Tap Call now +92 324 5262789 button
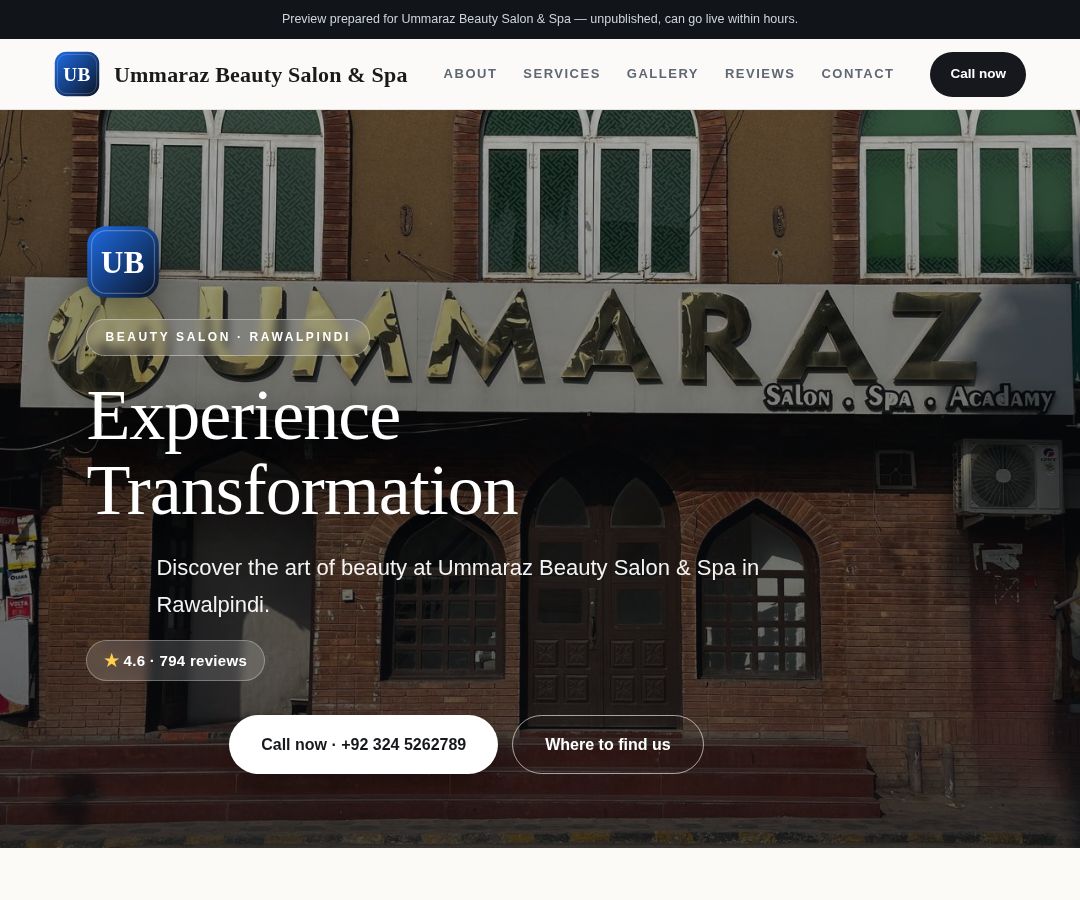The image size is (1080, 900). pyautogui.click(x=363, y=744)
